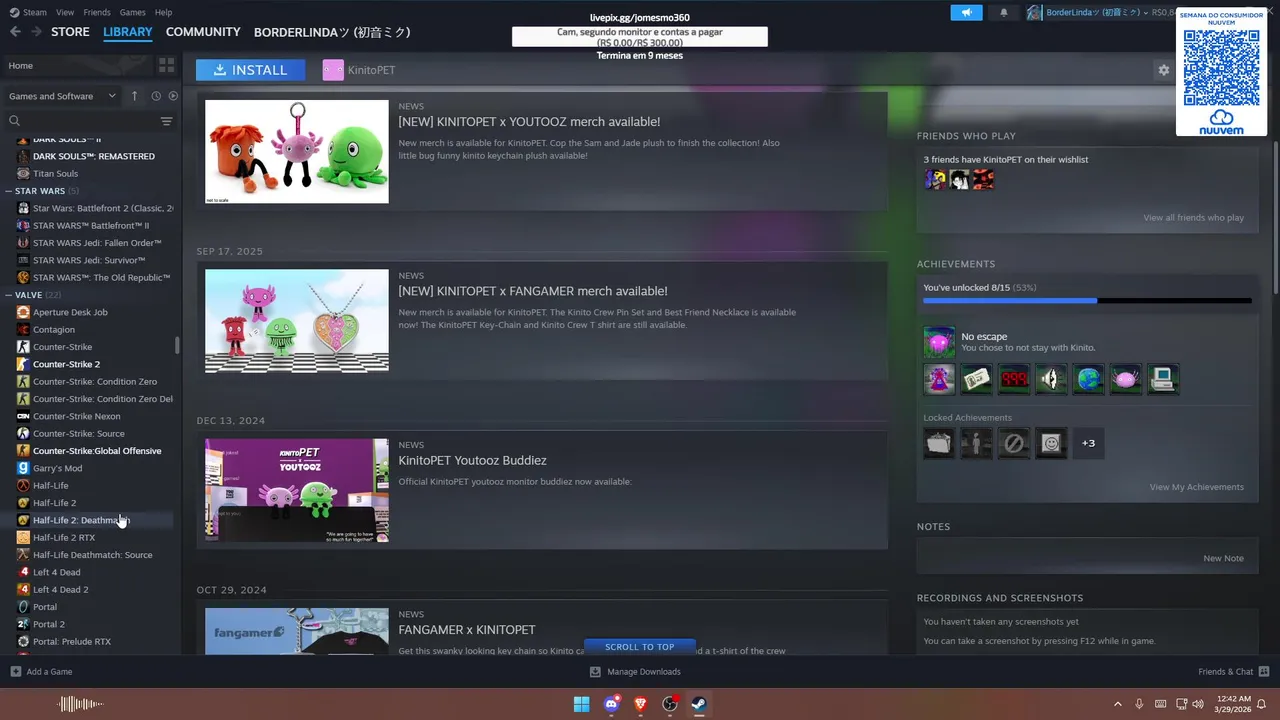This screenshot has width=1280, height=720.
Task: Toggle the recent activity clock filter
Action: [x=156, y=96]
